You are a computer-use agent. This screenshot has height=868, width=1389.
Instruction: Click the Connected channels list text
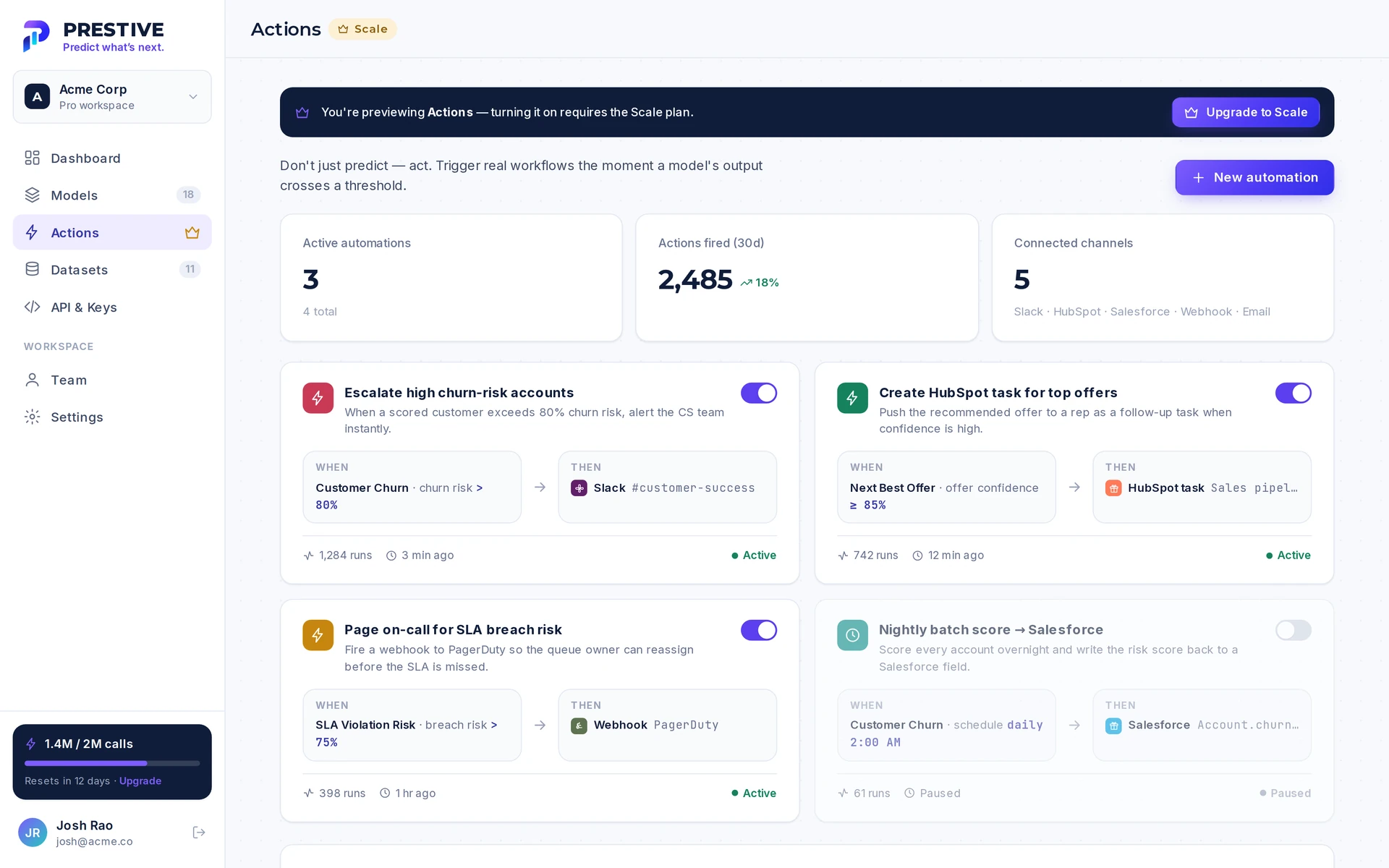point(1142,312)
